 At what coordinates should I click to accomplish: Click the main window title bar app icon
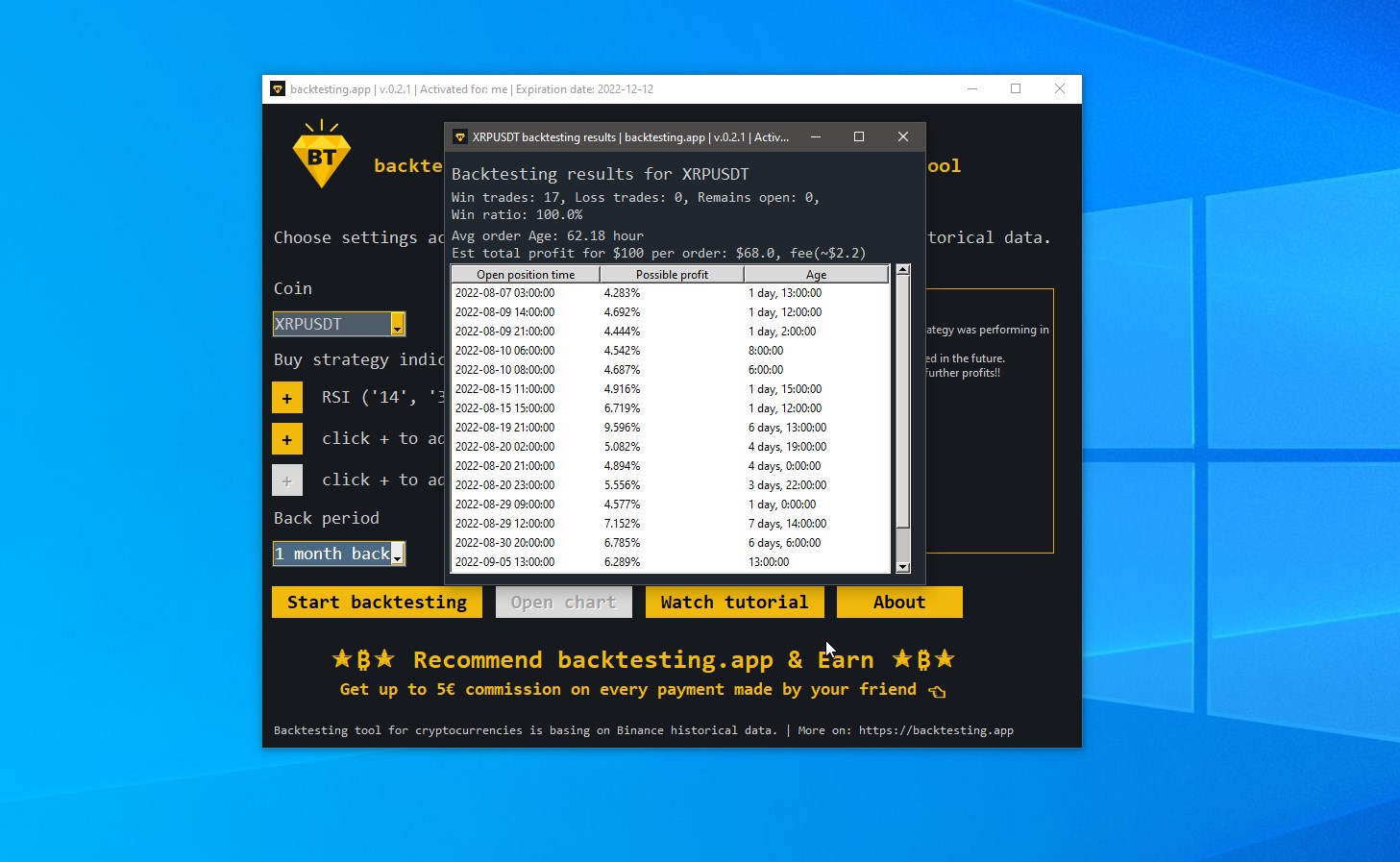[x=278, y=88]
